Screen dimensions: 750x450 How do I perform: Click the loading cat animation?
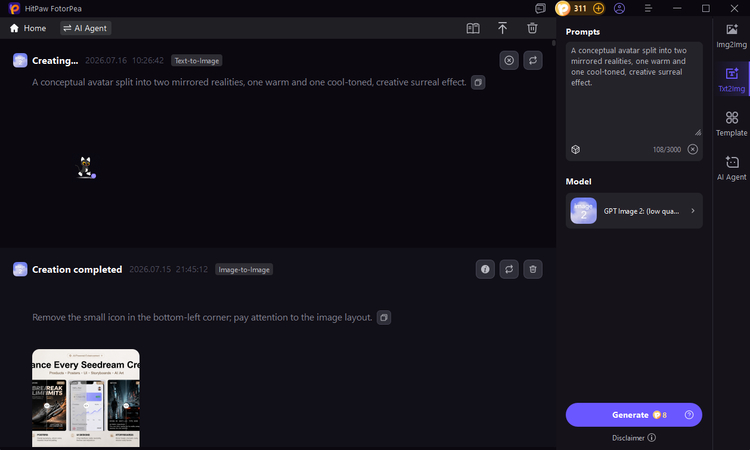tap(86, 167)
